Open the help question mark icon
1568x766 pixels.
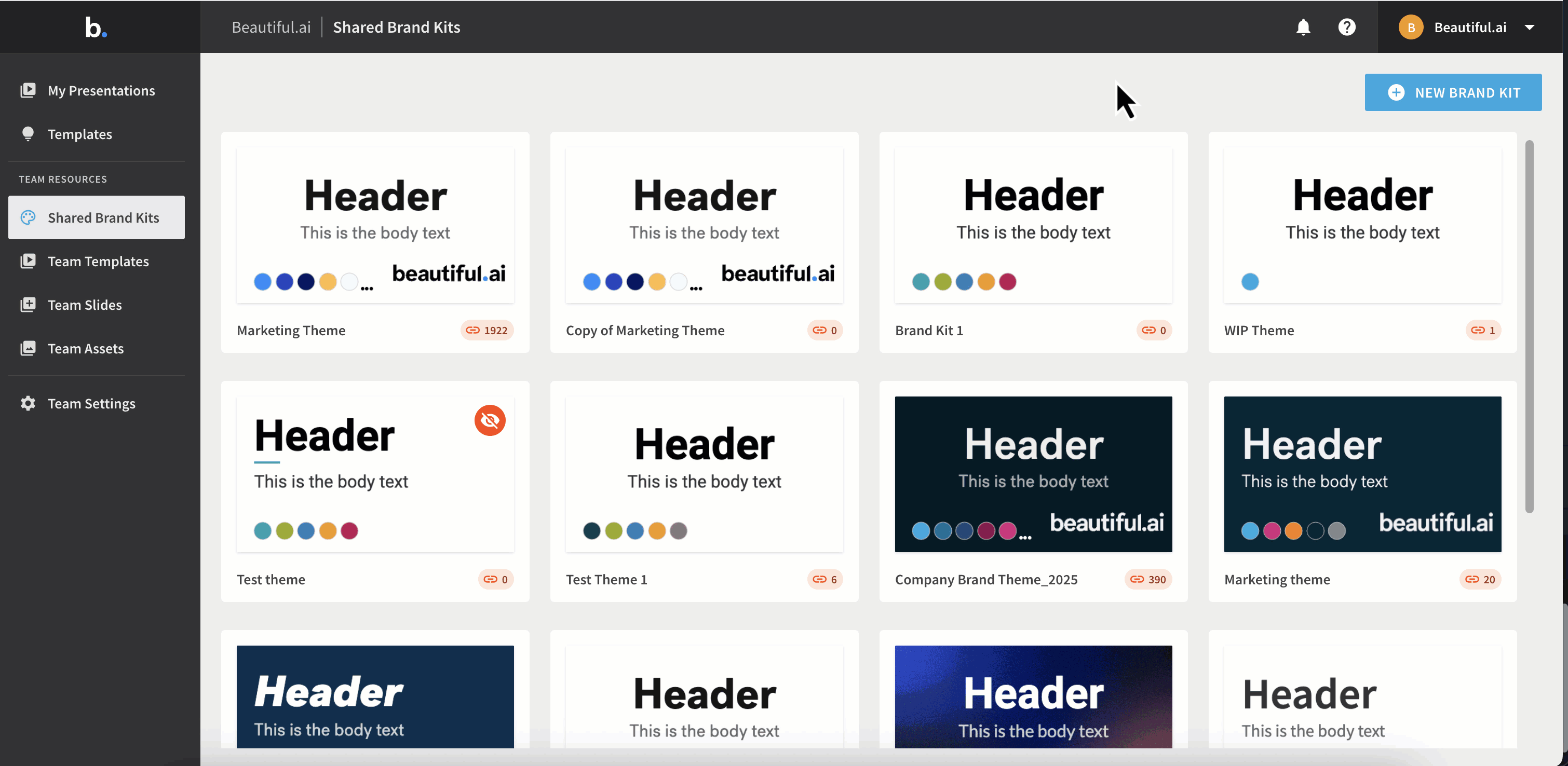click(1346, 28)
